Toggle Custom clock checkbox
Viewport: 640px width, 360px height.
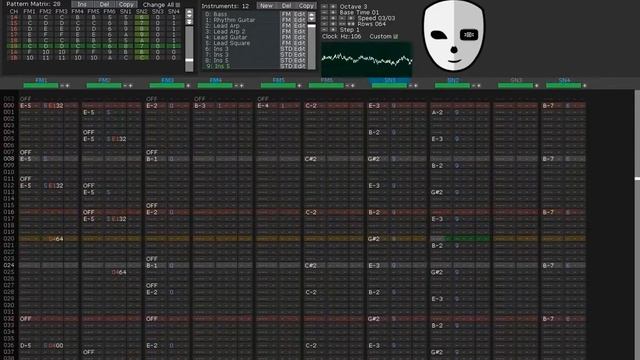coord(395,36)
